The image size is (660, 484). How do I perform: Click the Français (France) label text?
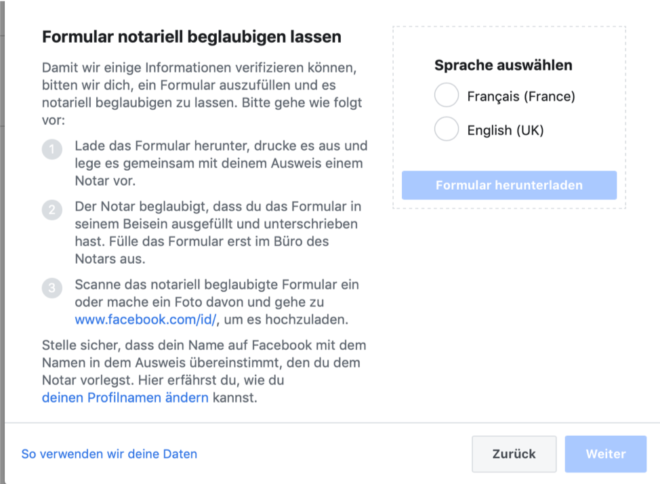click(x=521, y=96)
